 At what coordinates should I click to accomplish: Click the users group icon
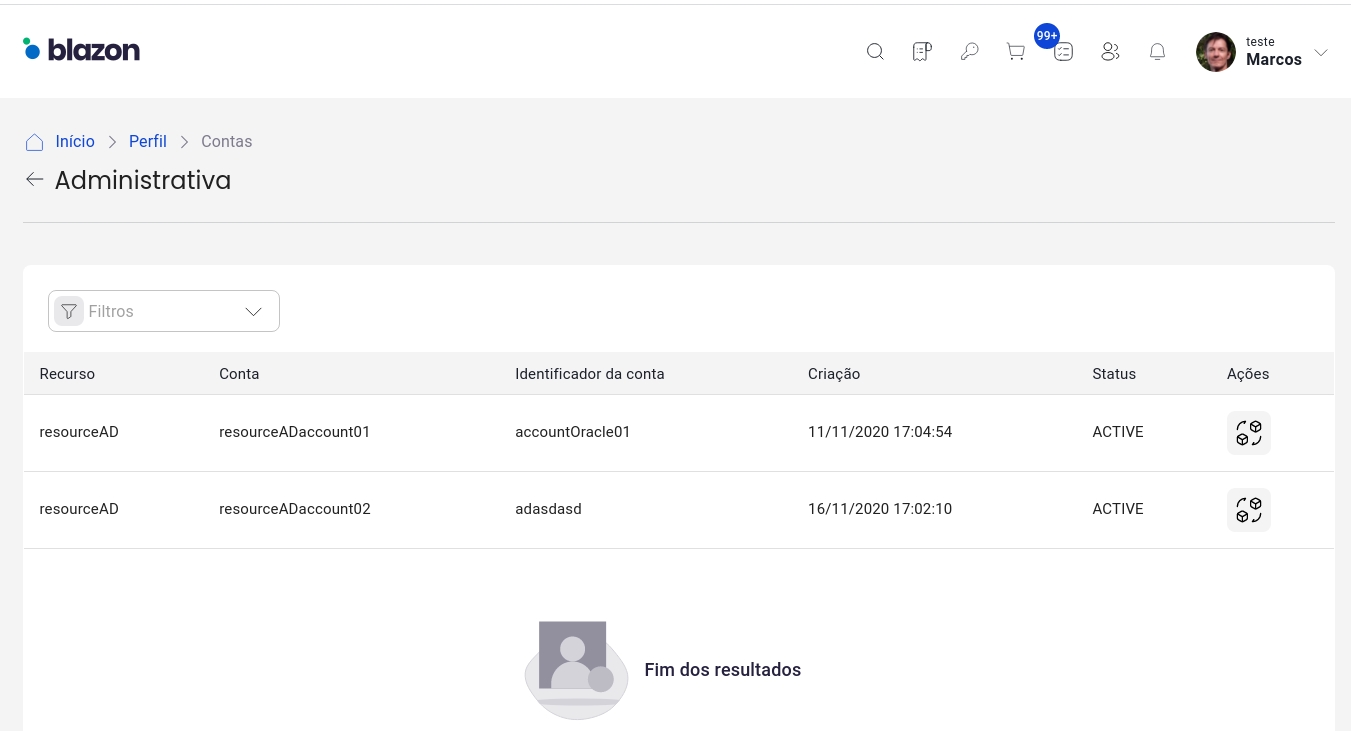pos(1110,52)
